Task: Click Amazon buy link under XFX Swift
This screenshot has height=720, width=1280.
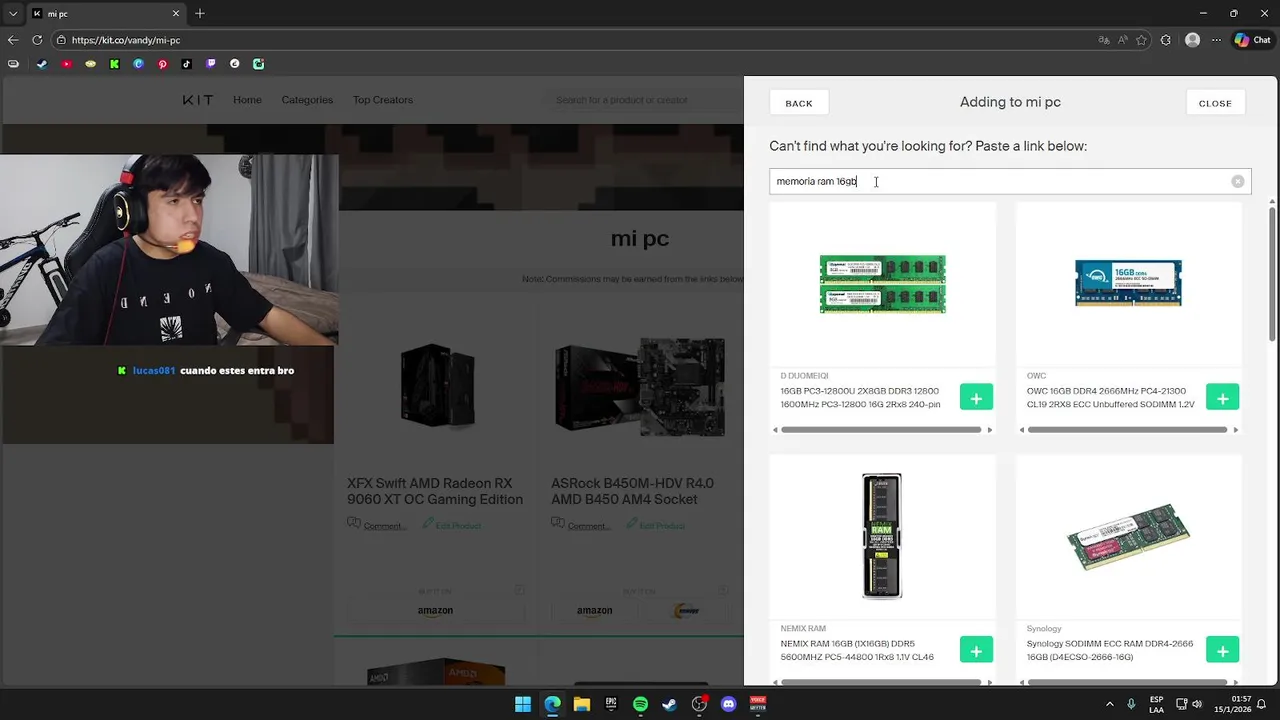Action: 435,610
